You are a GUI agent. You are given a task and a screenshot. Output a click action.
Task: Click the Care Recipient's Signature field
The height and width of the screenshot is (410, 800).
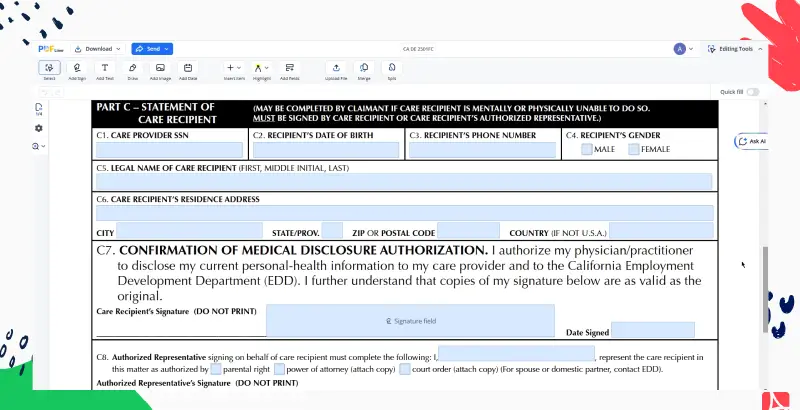pyautogui.click(x=410, y=321)
